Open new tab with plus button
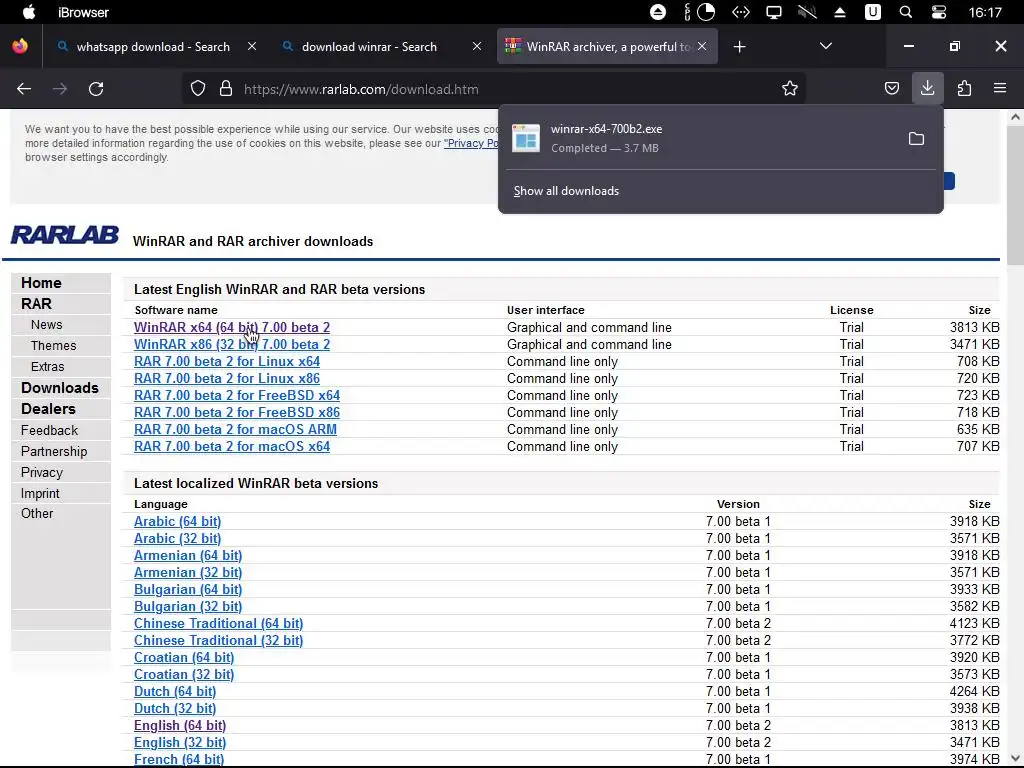 coord(739,46)
